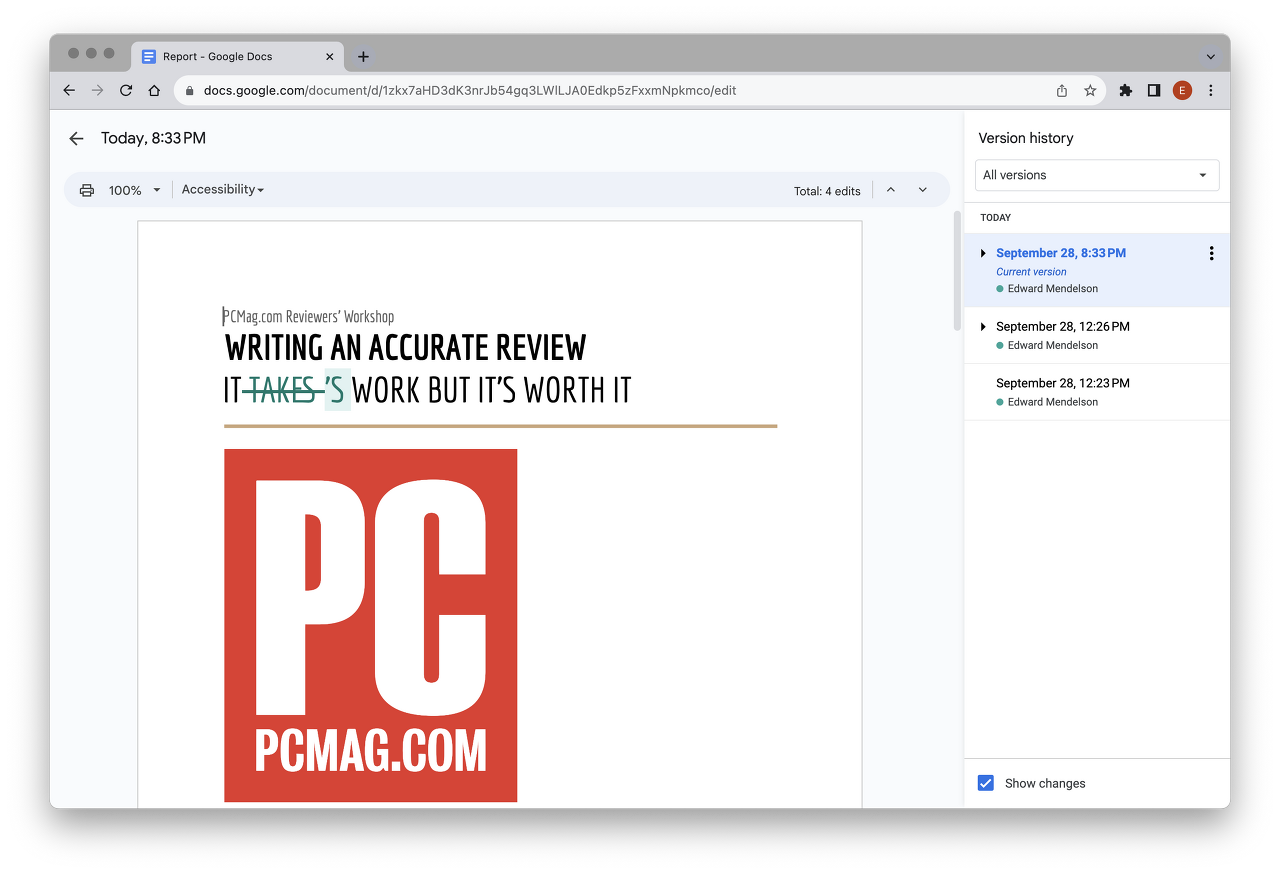Click the PCMag.com Reviewers' Workshop text
This screenshot has height=874, width=1280.
click(309, 317)
